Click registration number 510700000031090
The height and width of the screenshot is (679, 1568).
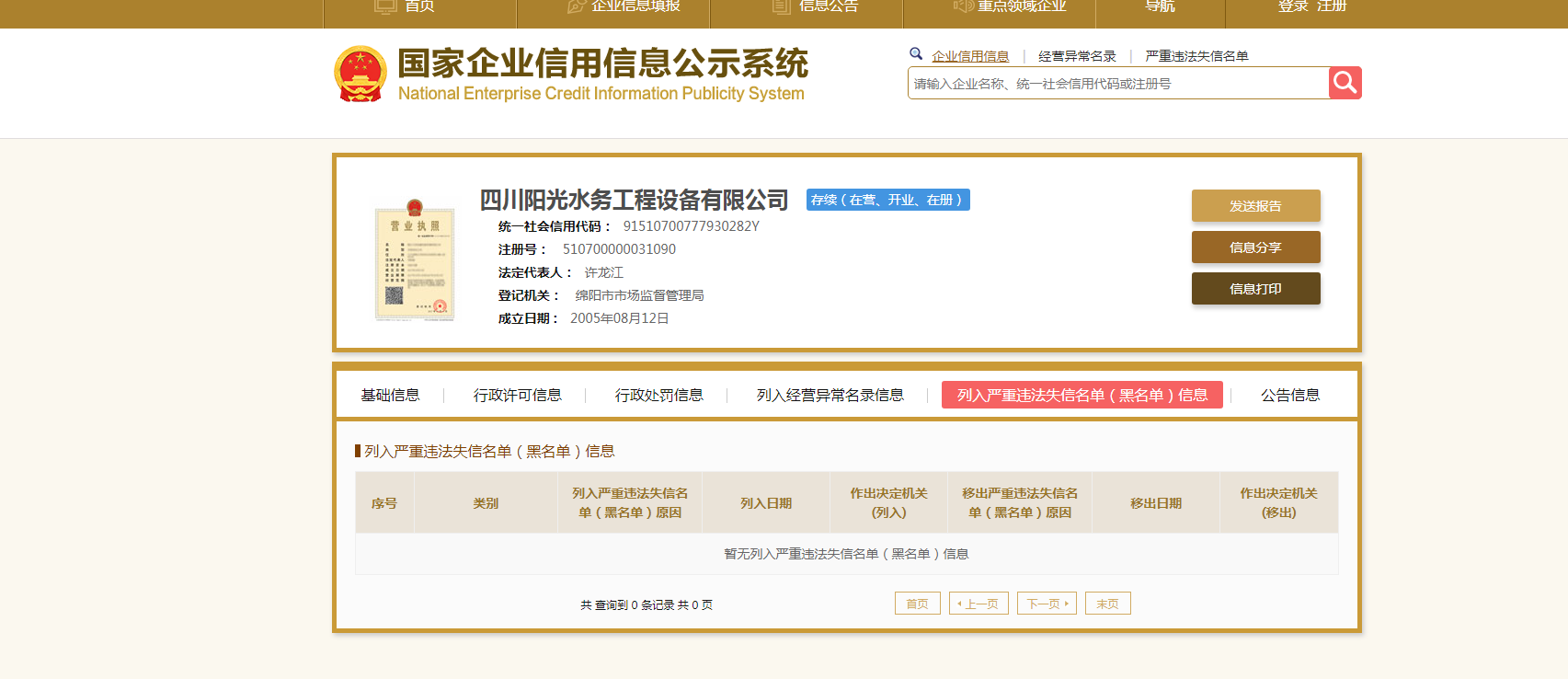click(x=619, y=249)
